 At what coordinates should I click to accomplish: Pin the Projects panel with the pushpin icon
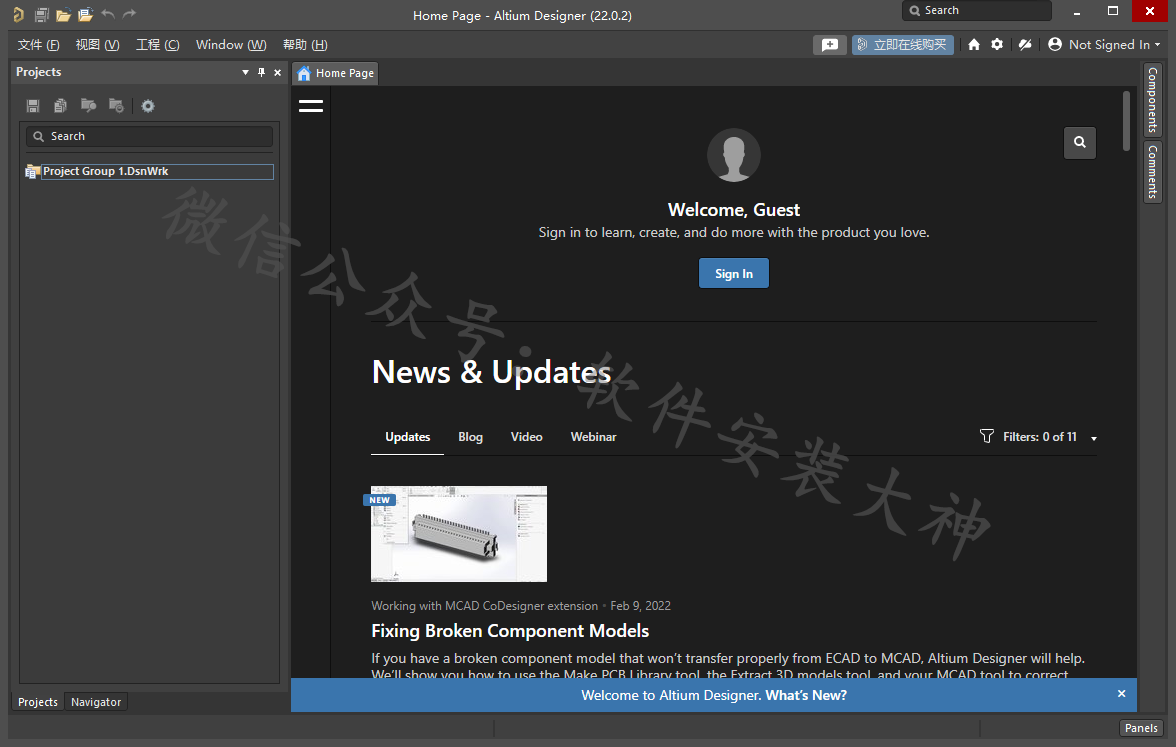coord(261,73)
